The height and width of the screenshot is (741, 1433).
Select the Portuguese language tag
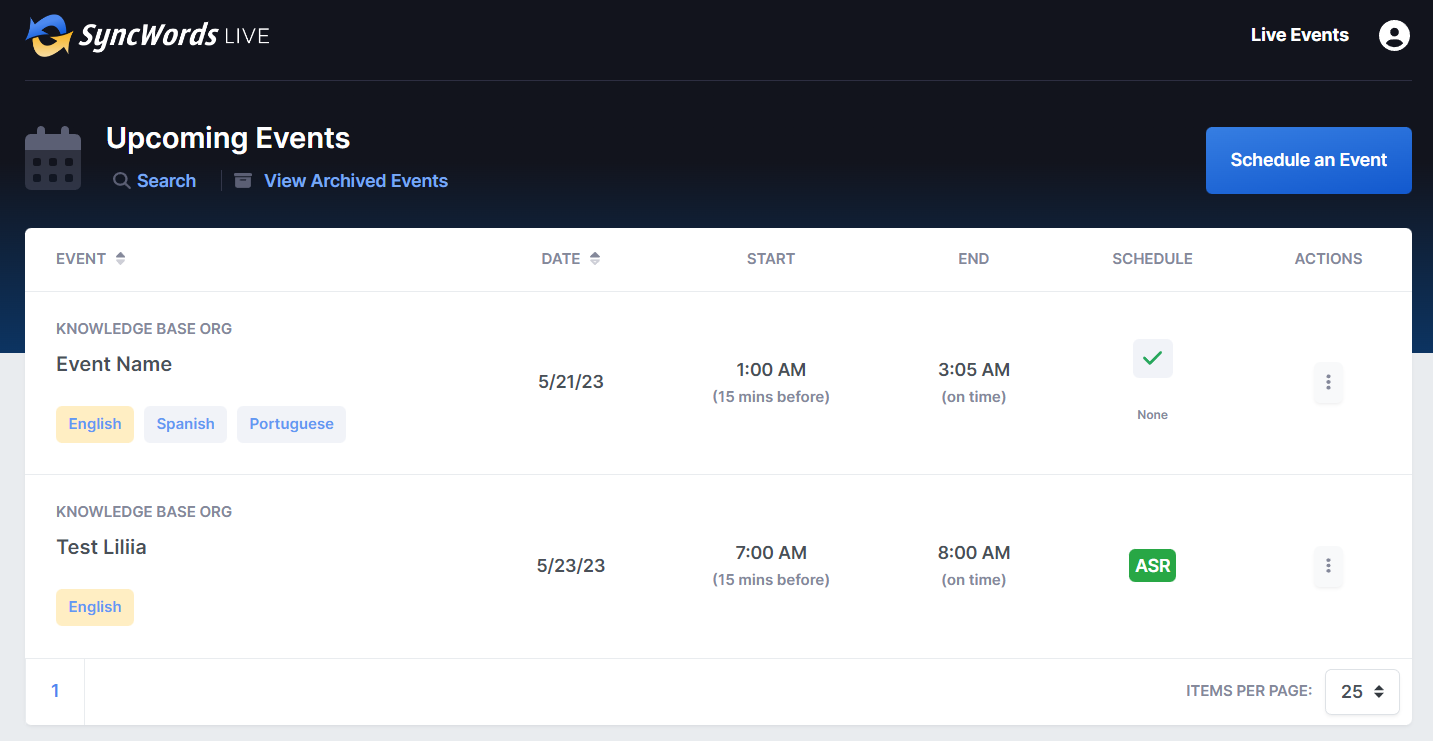point(291,424)
